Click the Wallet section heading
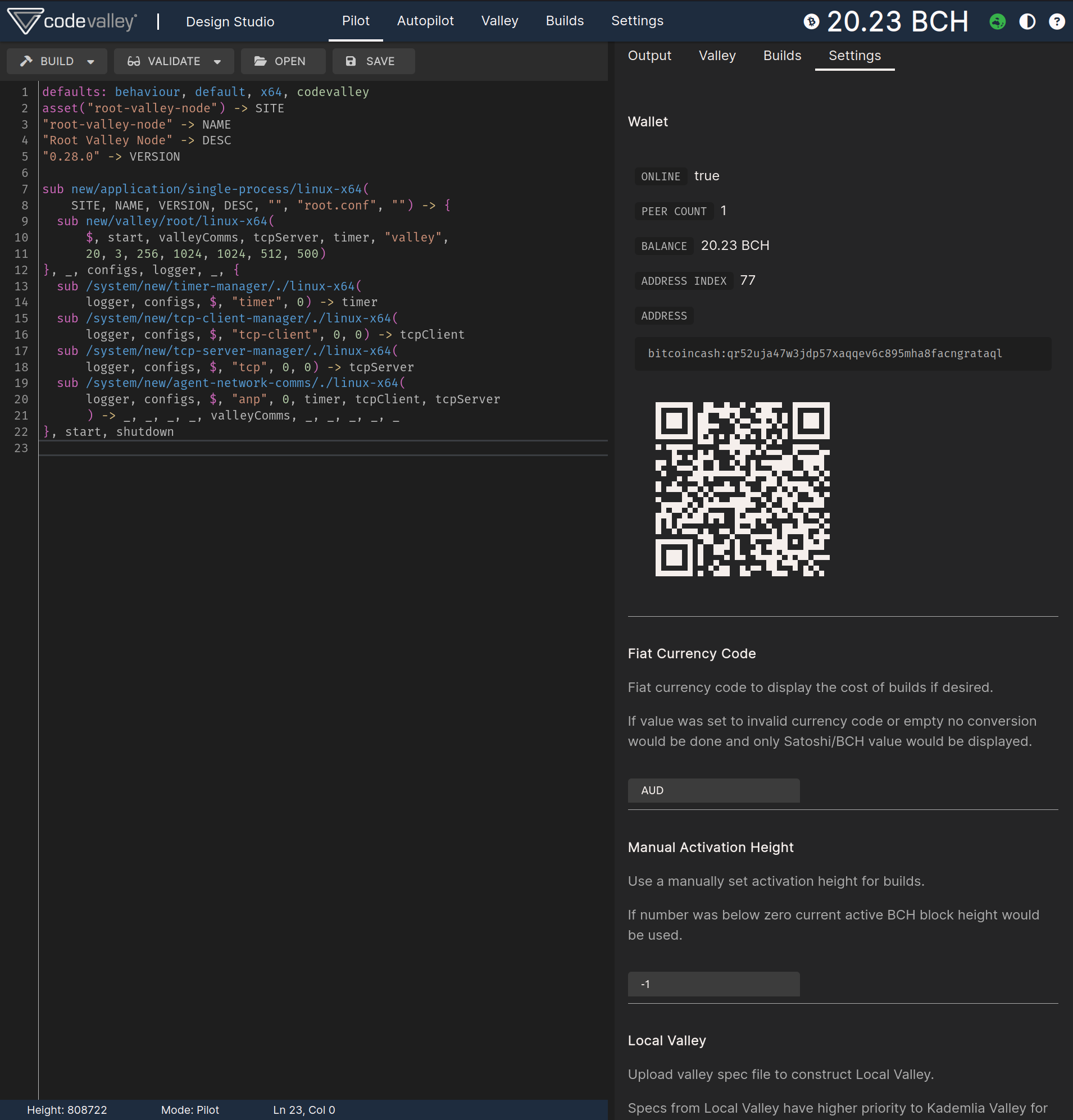 point(648,122)
